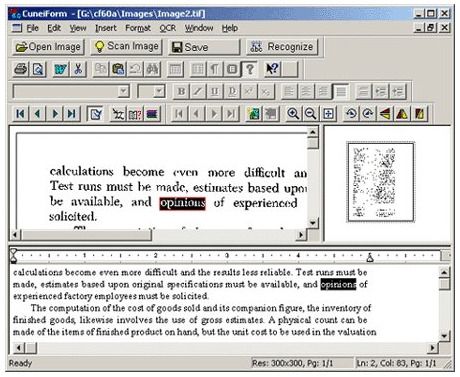The height and width of the screenshot is (377, 460).
Task: Click the green image layout icon
Action: (254, 114)
